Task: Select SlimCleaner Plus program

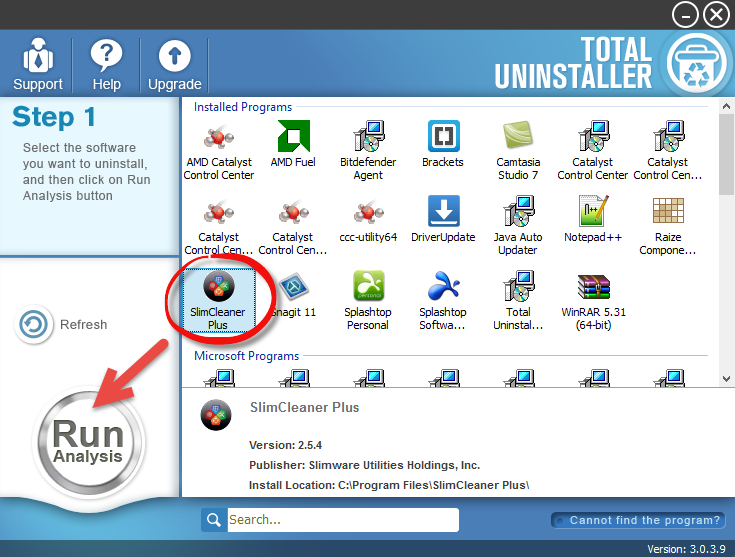Action: tap(218, 300)
